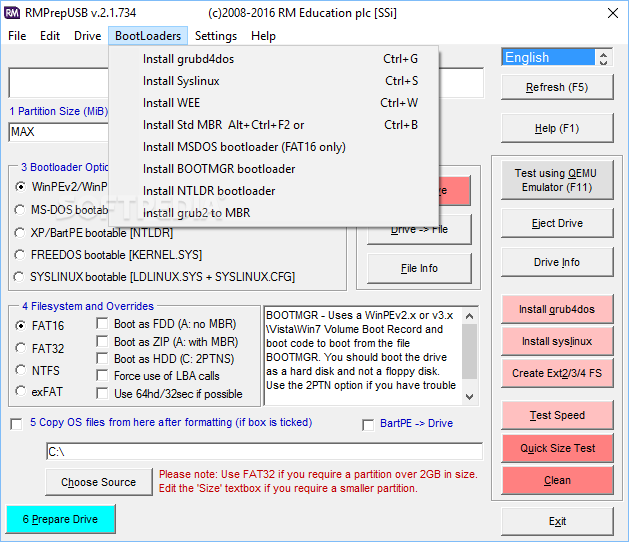Click pink Install grub4dos button
The image size is (629, 542).
[x=557, y=309]
